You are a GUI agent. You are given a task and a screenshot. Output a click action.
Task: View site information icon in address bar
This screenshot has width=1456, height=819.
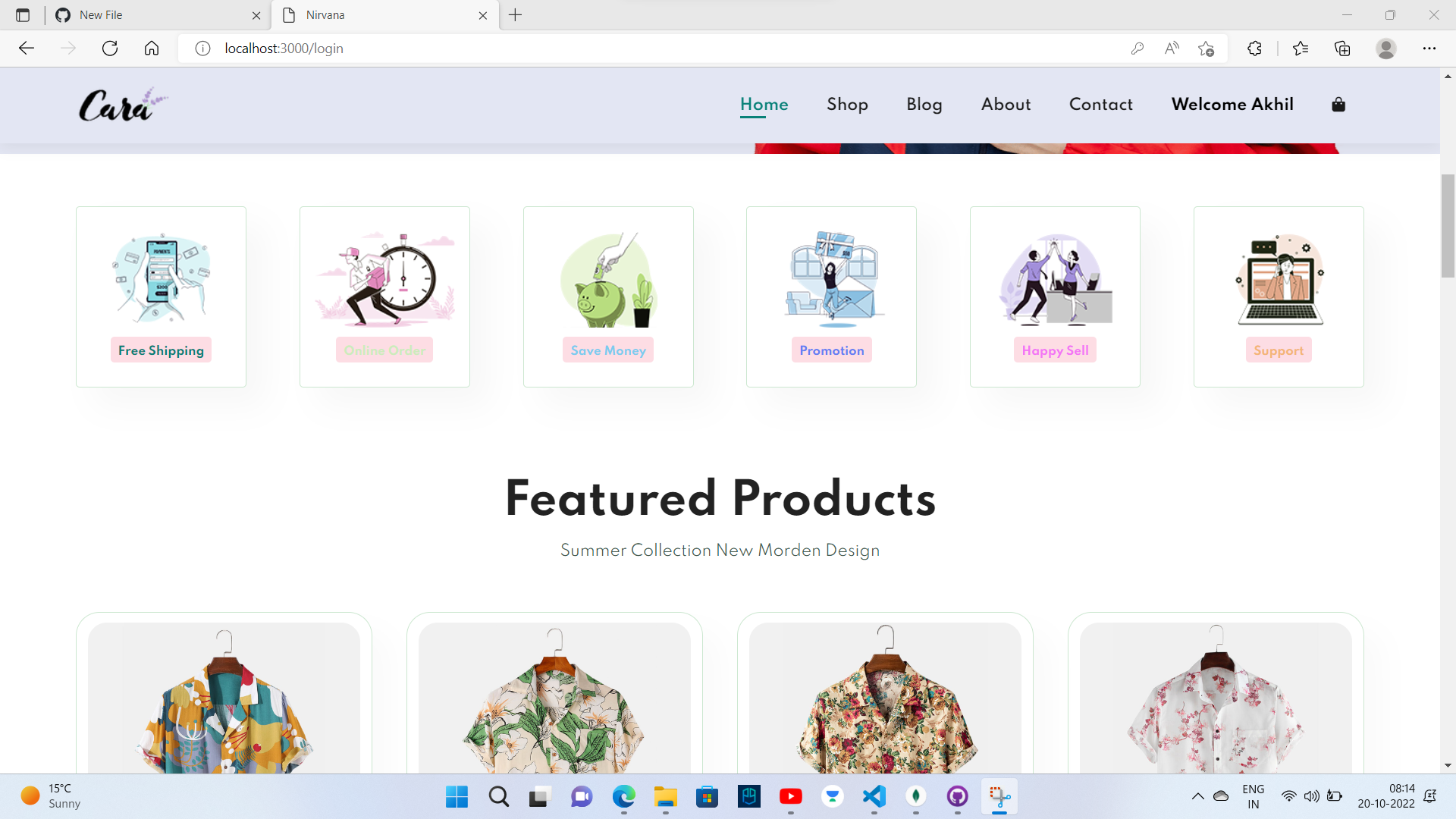click(x=202, y=49)
